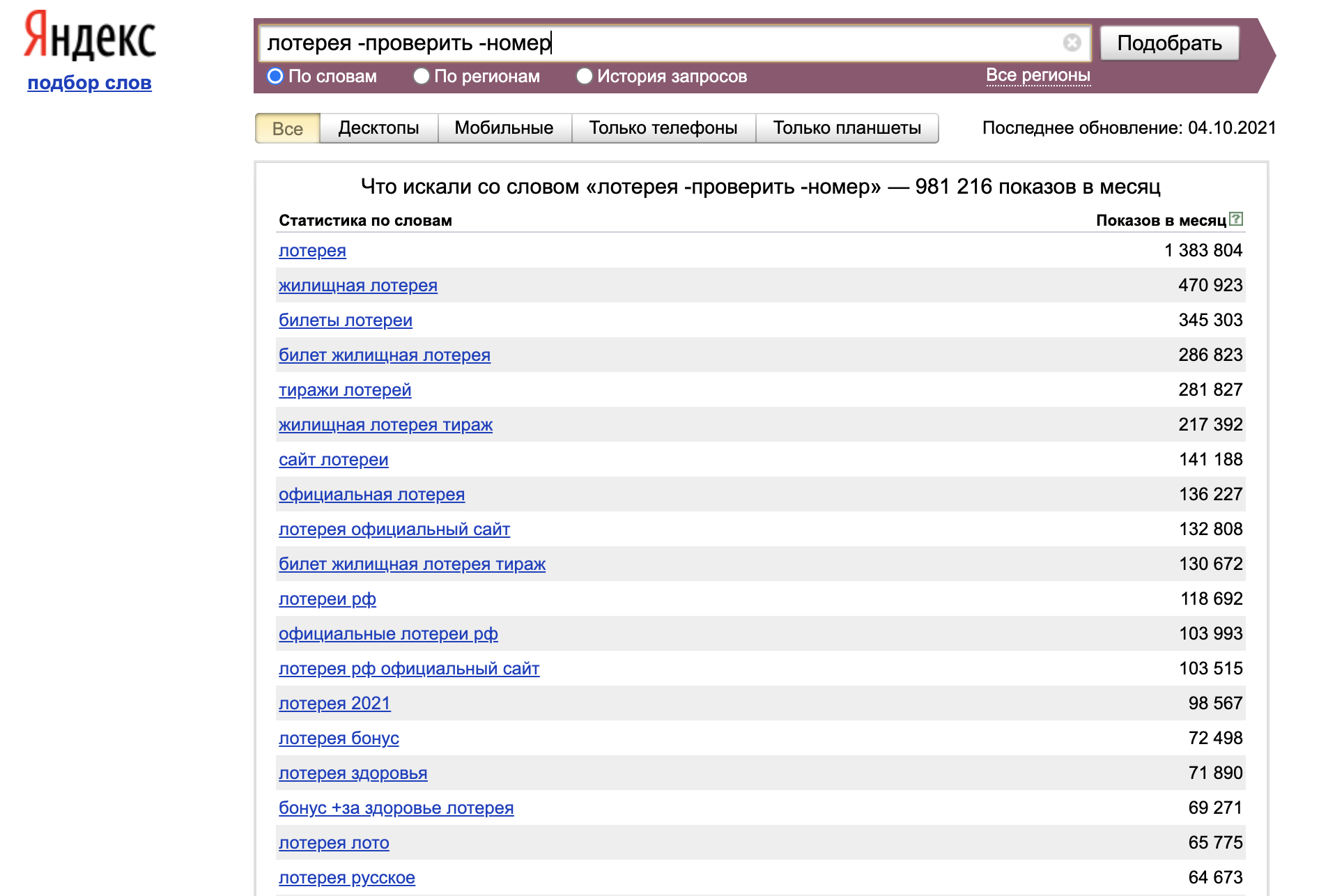
Task: Click the Яндекс logo
Action: (x=90, y=35)
